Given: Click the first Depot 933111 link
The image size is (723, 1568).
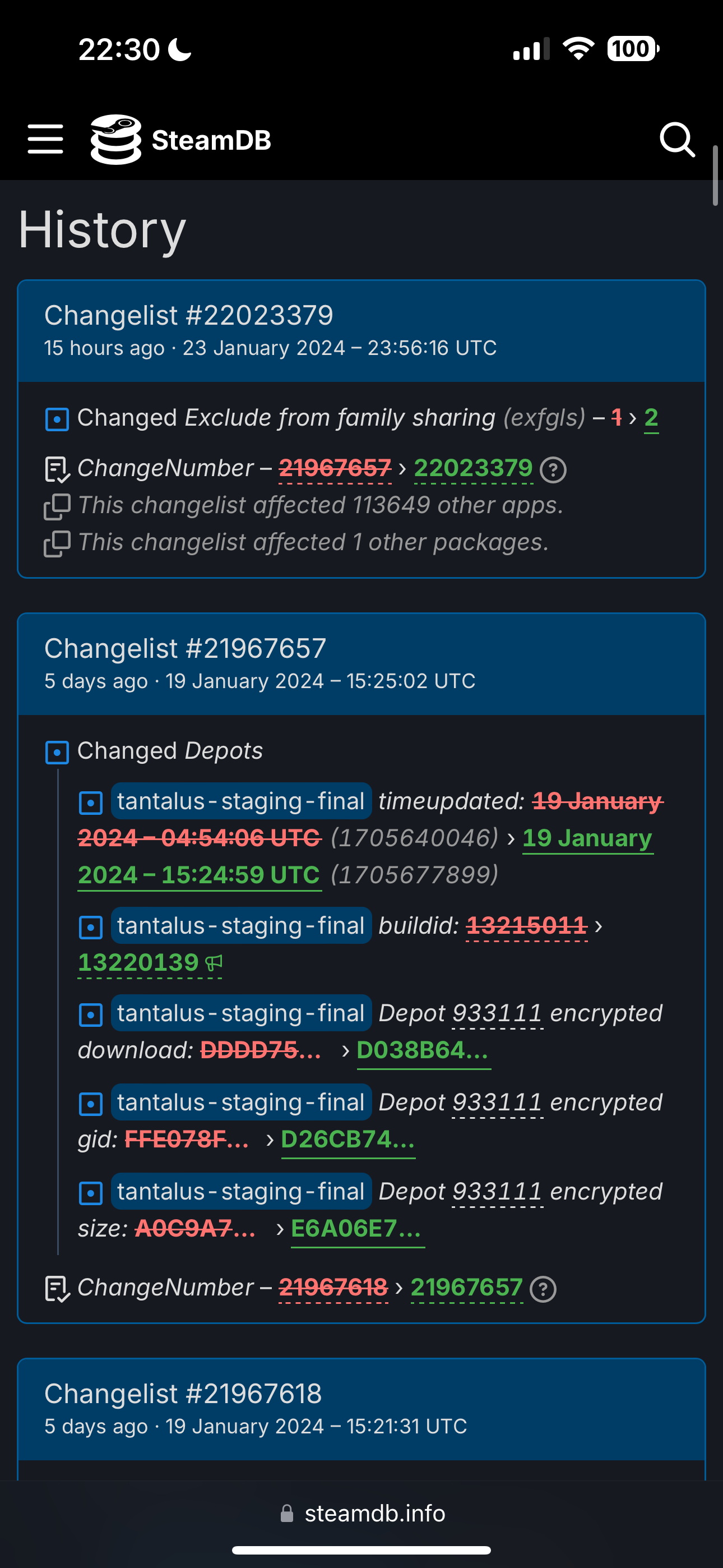Looking at the screenshot, I should click(x=497, y=1013).
